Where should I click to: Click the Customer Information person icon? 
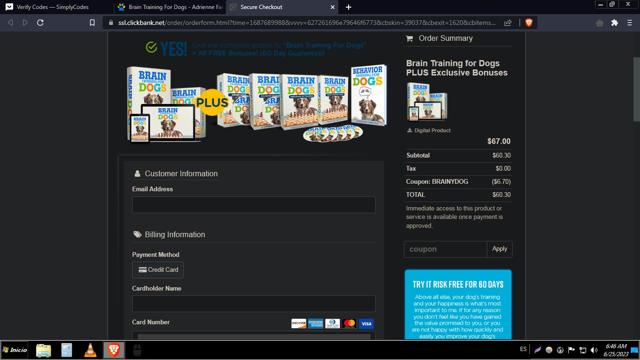pyautogui.click(x=137, y=173)
